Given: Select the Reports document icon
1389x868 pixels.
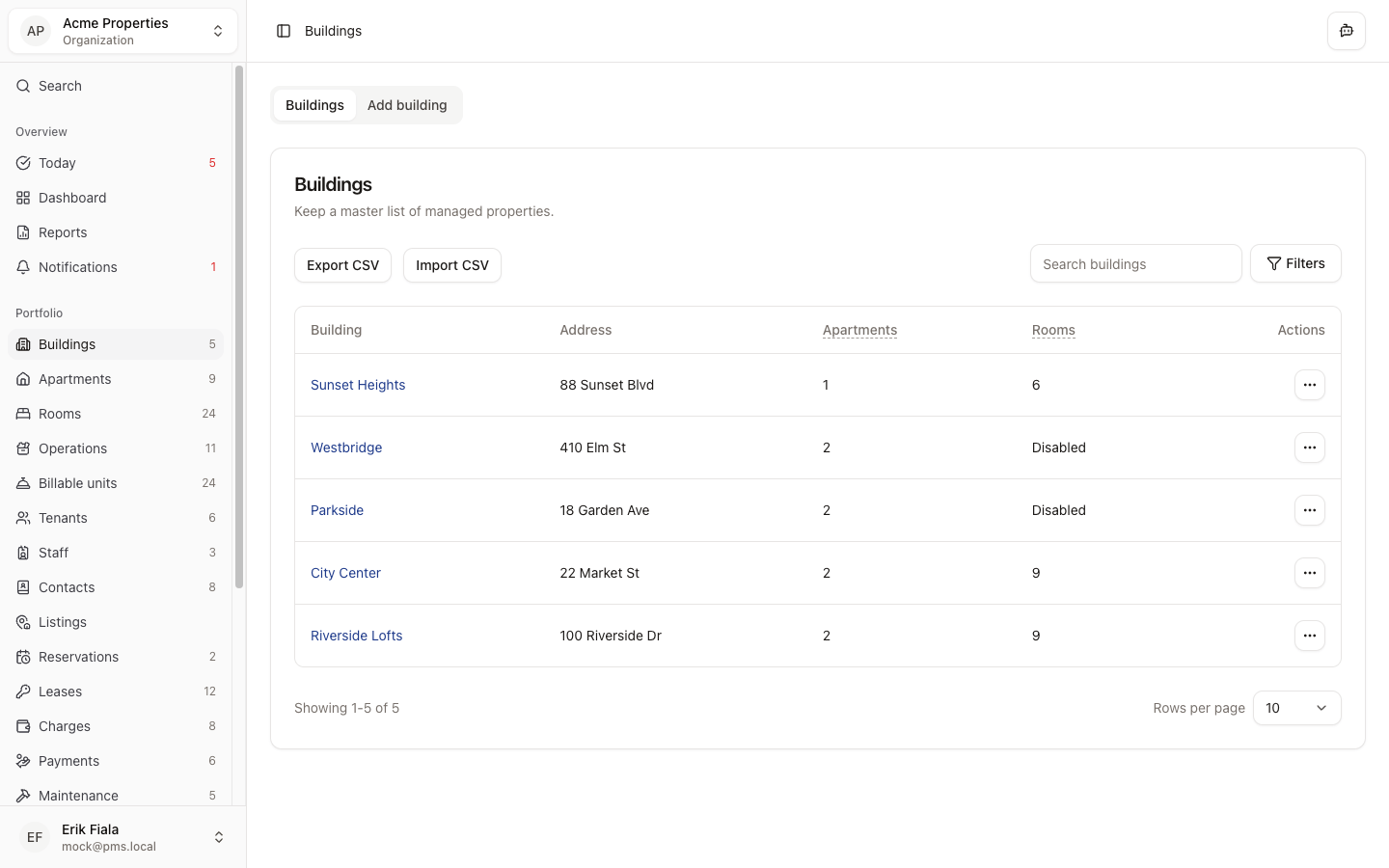Looking at the screenshot, I should point(23,232).
